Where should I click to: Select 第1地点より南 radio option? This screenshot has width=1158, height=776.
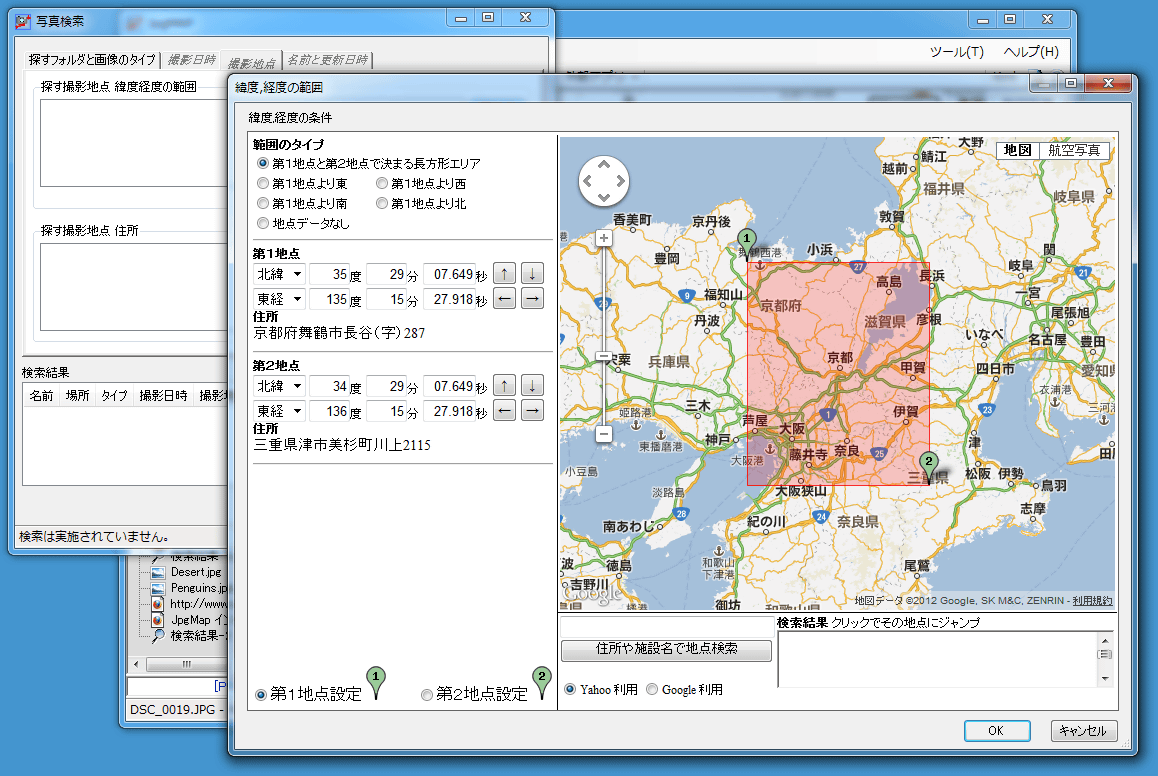coord(262,203)
